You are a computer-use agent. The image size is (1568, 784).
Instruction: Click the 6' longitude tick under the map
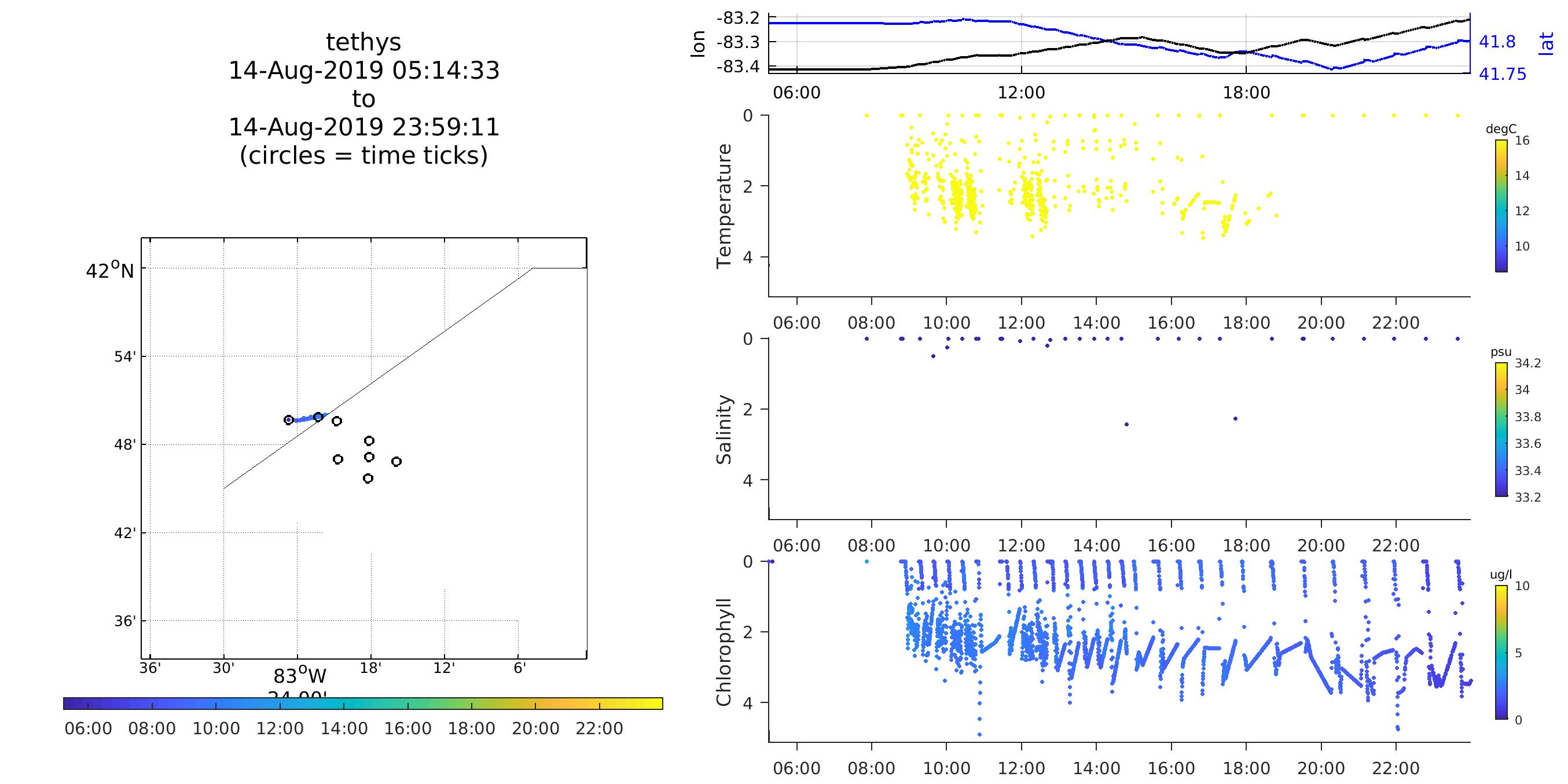pos(519,668)
